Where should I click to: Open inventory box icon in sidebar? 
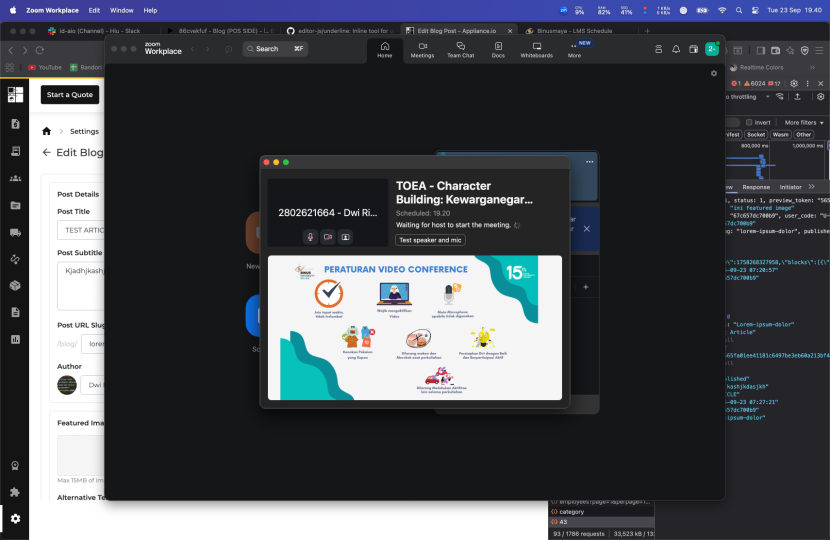click(15, 285)
